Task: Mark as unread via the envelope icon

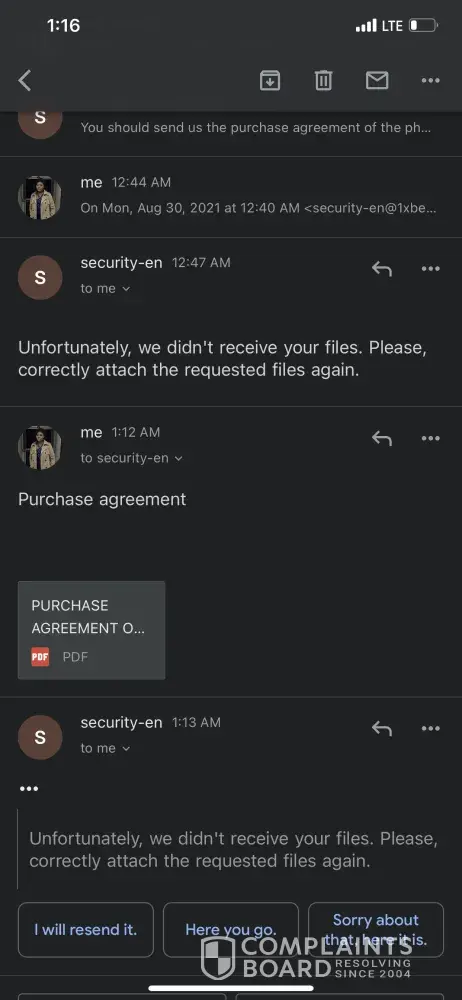Action: pyautogui.click(x=377, y=80)
